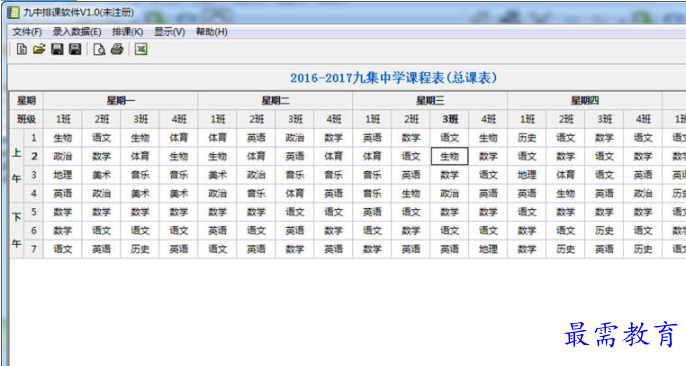Click the 上午 morning row label

(x=17, y=165)
